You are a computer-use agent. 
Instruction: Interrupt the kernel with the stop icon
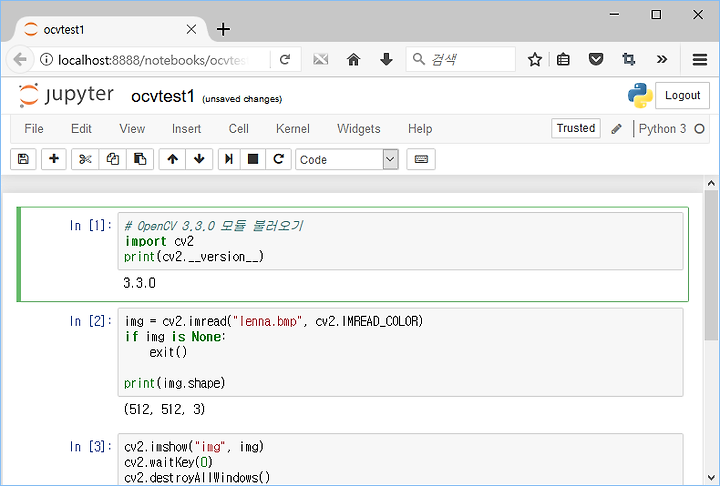253,159
